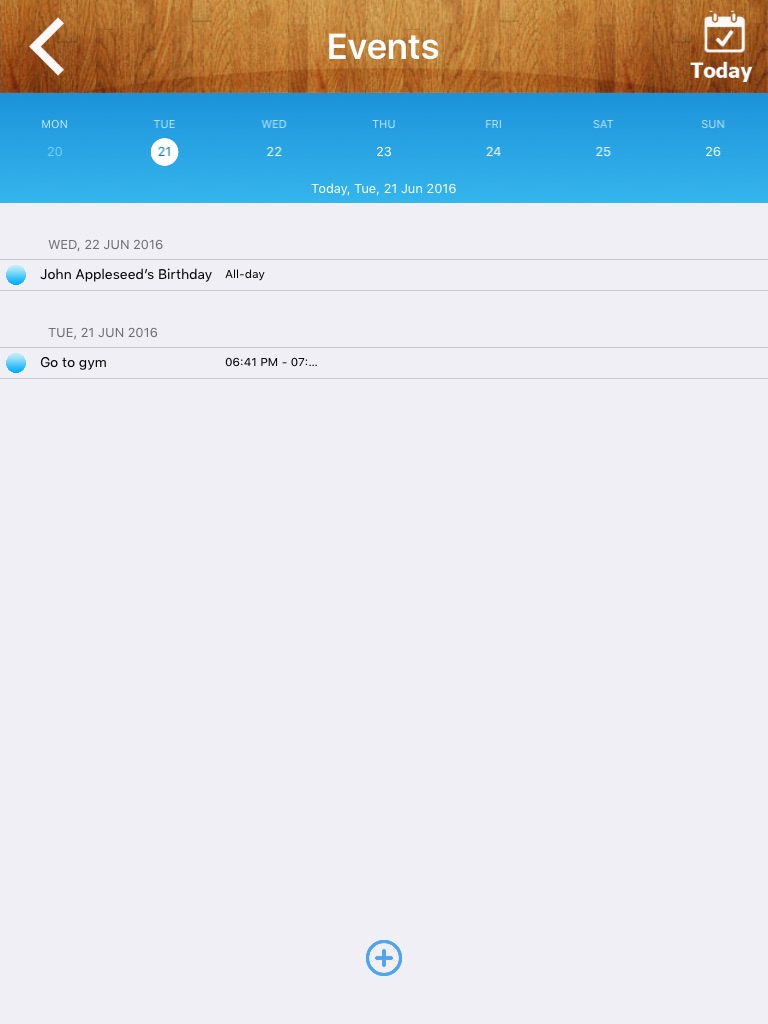The image size is (768, 1024).
Task: Jump to today with the Today calendar icon
Action: tap(721, 46)
